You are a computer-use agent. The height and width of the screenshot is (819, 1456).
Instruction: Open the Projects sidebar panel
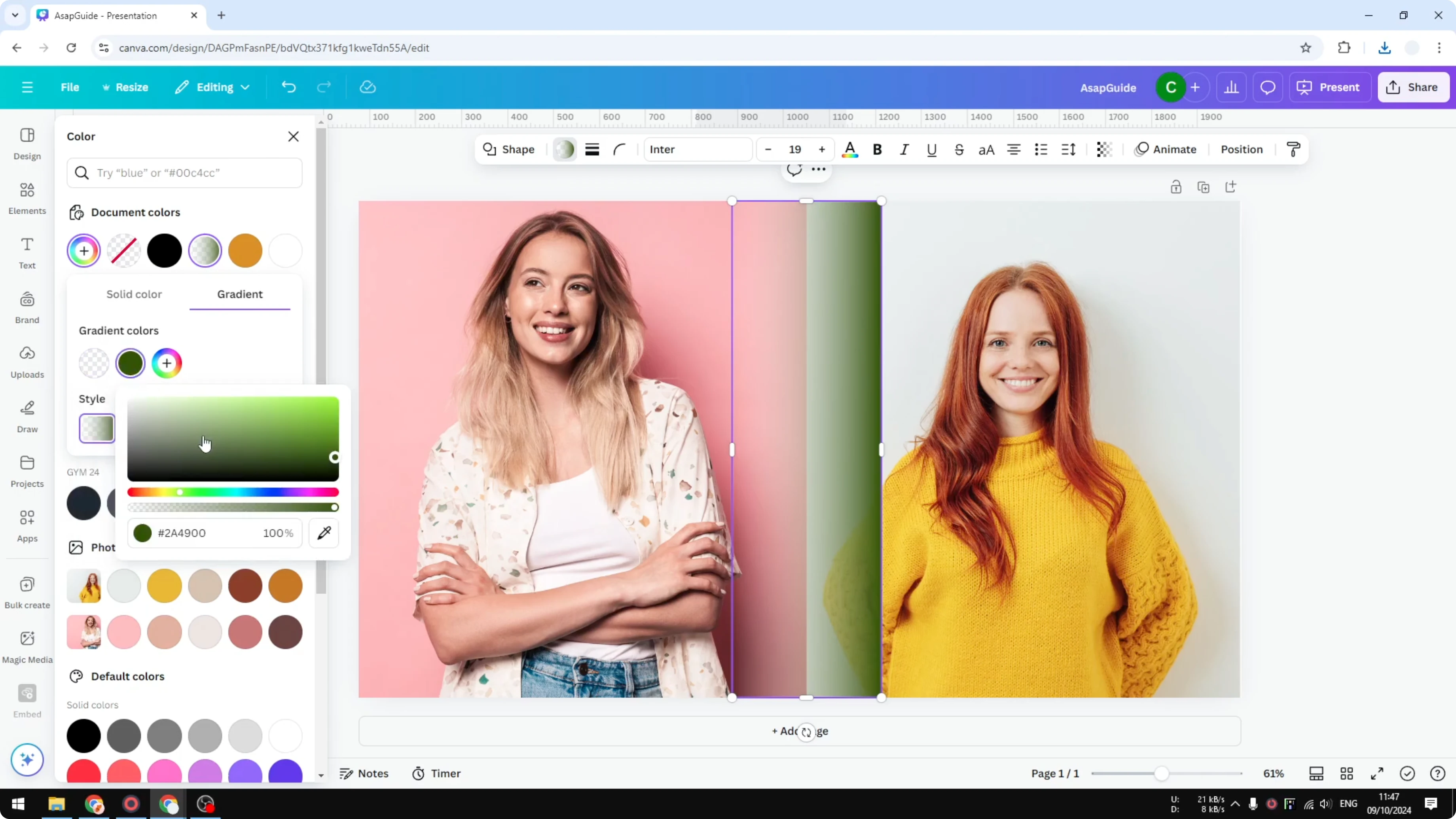pos(27,471)
